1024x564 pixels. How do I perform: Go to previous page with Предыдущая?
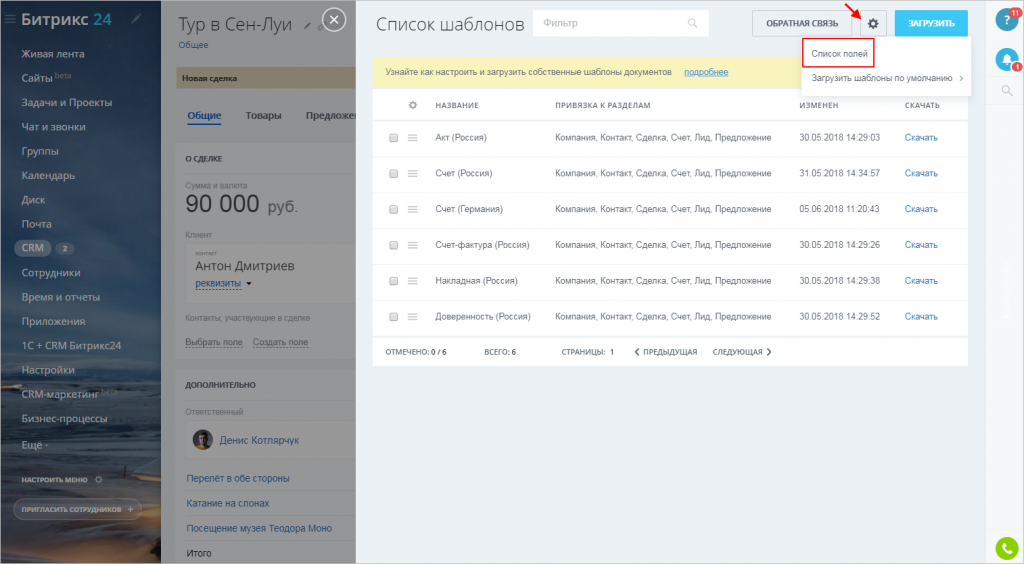[x=665, y=352]
